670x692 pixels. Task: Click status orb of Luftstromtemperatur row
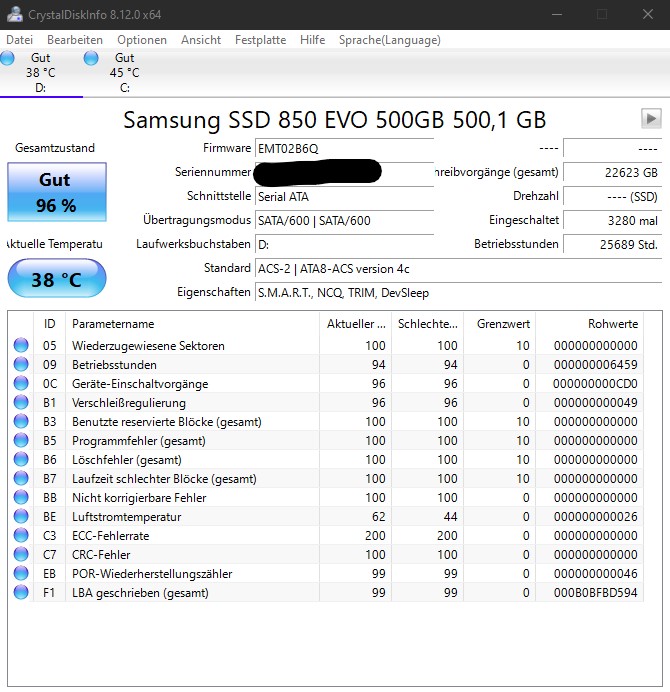[x=21, y=516]
